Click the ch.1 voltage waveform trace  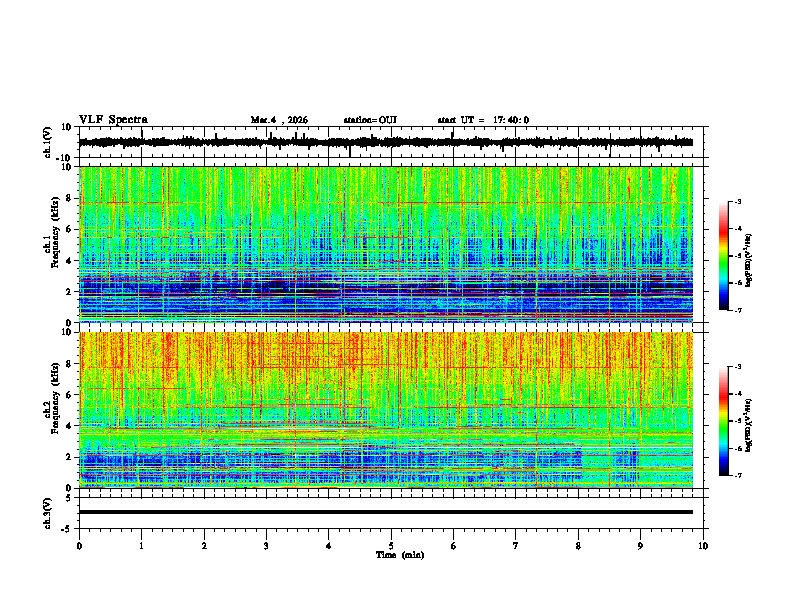[x=386, y=142]
